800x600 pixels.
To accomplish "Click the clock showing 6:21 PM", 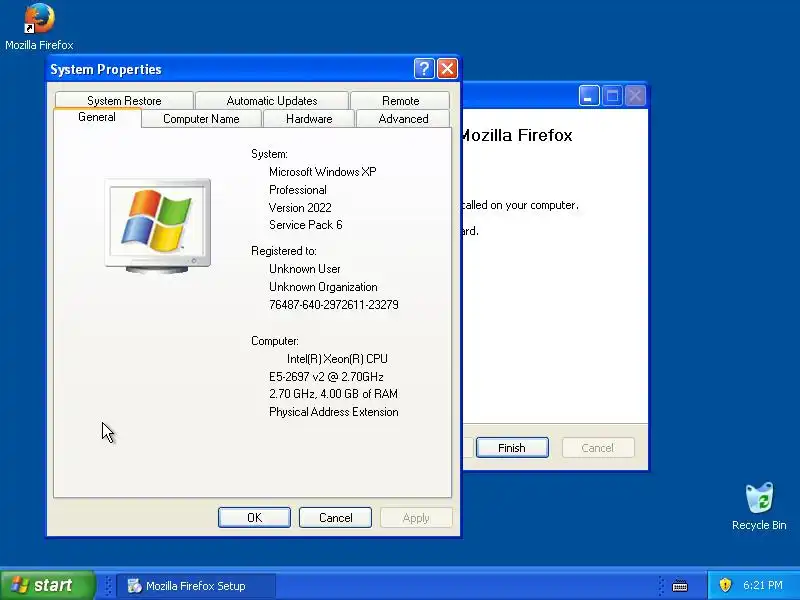I will [x=763, y=585].
